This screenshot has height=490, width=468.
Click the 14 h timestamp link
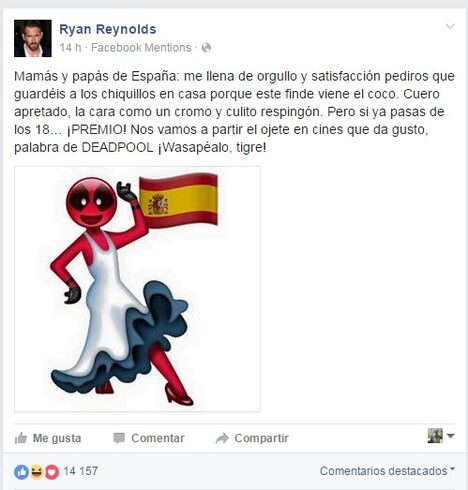(x=70, y=48)
